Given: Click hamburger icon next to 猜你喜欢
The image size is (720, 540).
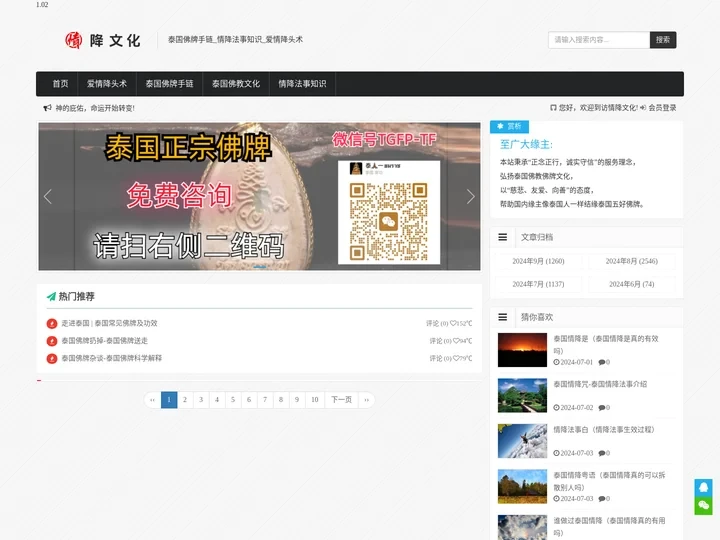Looking at the screenshot, I should click(x=503, y=317).
